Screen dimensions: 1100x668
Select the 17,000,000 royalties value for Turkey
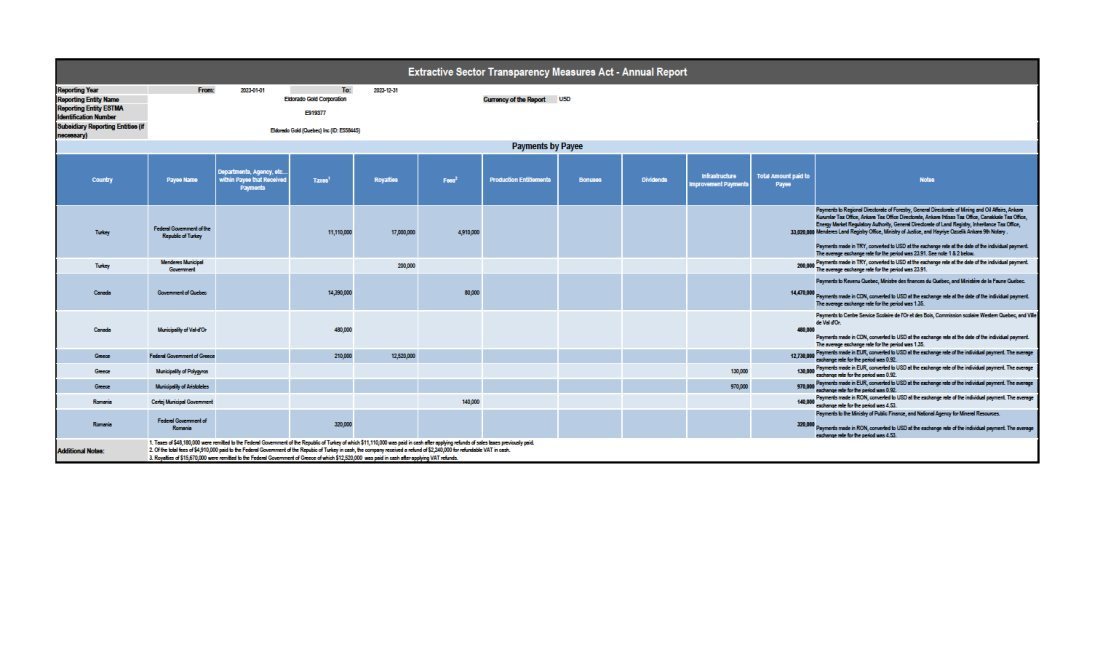[403, 232]
